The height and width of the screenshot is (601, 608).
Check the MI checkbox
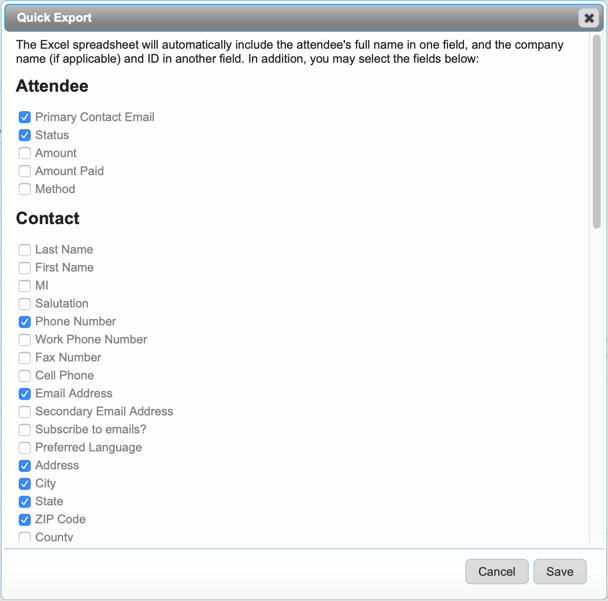25,286
